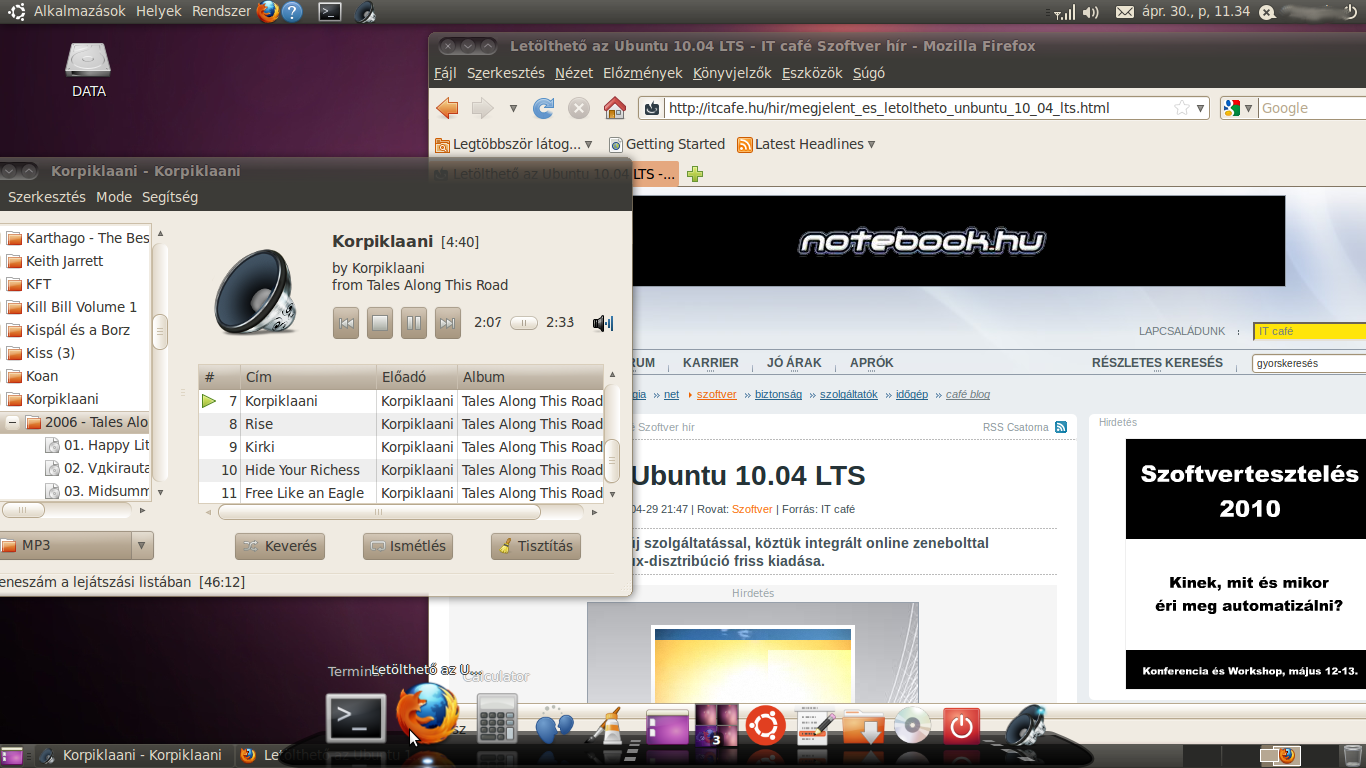Click Firefox back arrow button
This screenshot has width=1366, height=768.
447,108
